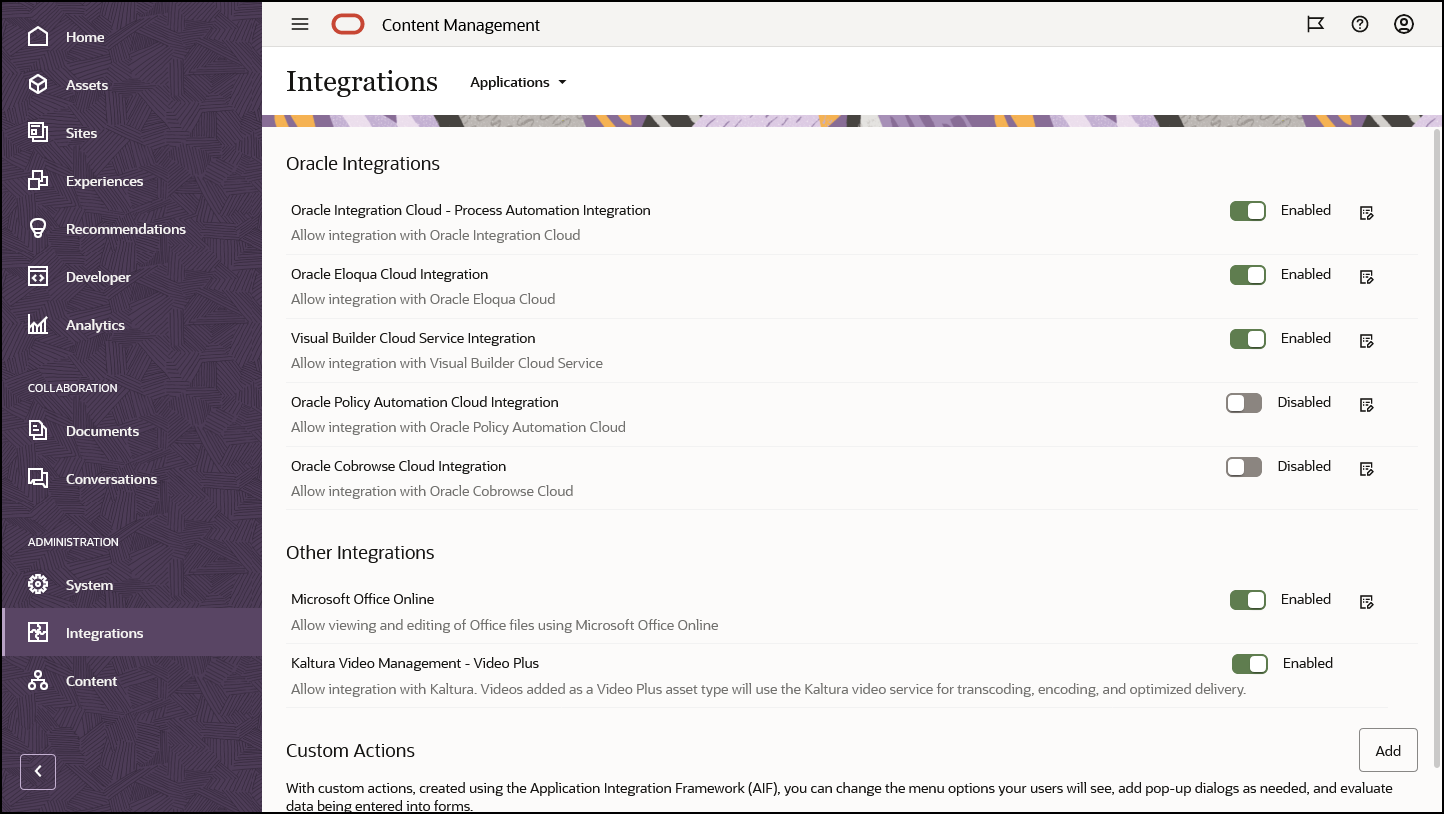The image size is (1444, 814).
Task: Click 'Microsoft Office Online' row title
Action: tap(363, 599)
